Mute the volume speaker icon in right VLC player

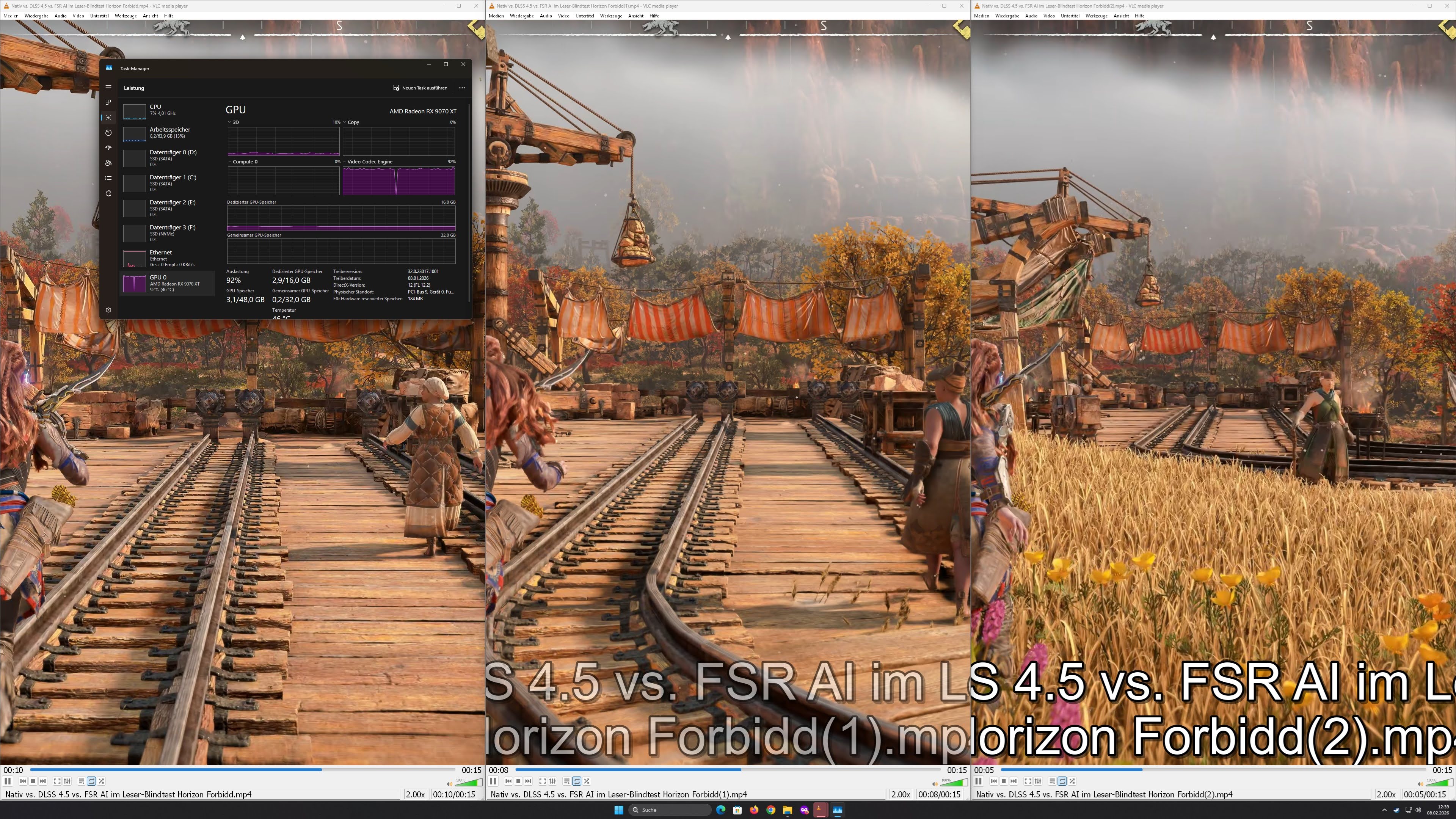coord(1420,784)
